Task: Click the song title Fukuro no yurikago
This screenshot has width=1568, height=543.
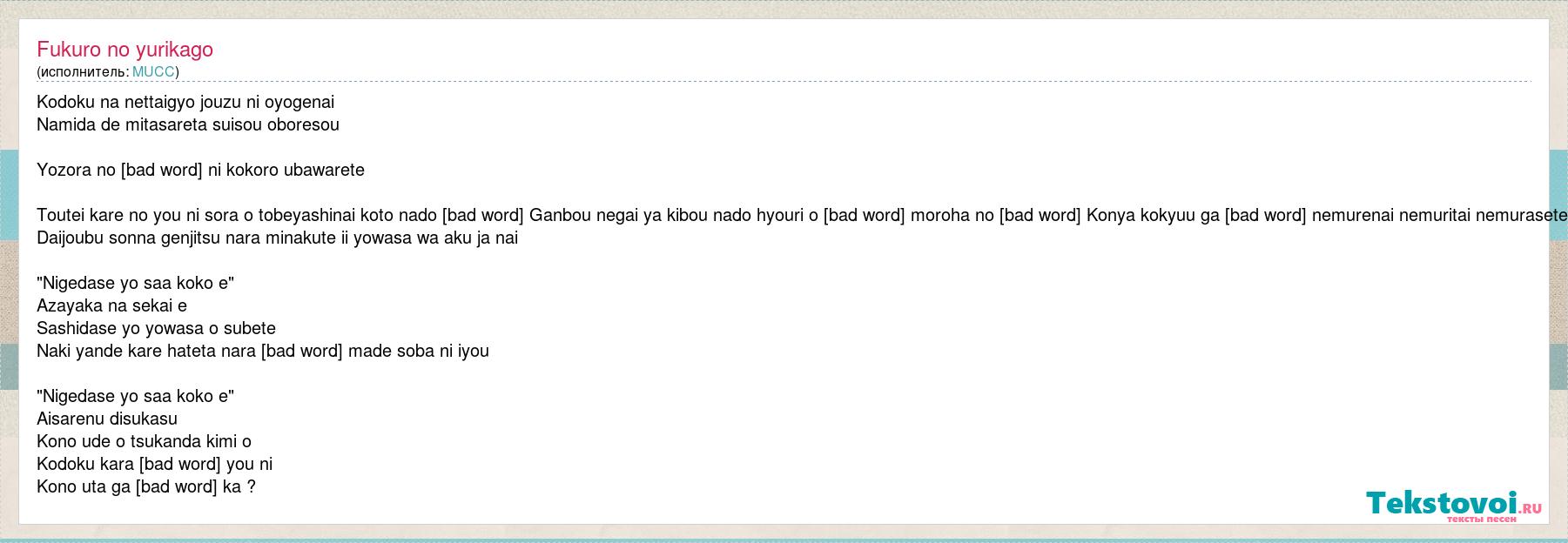Action: [125, 50]
